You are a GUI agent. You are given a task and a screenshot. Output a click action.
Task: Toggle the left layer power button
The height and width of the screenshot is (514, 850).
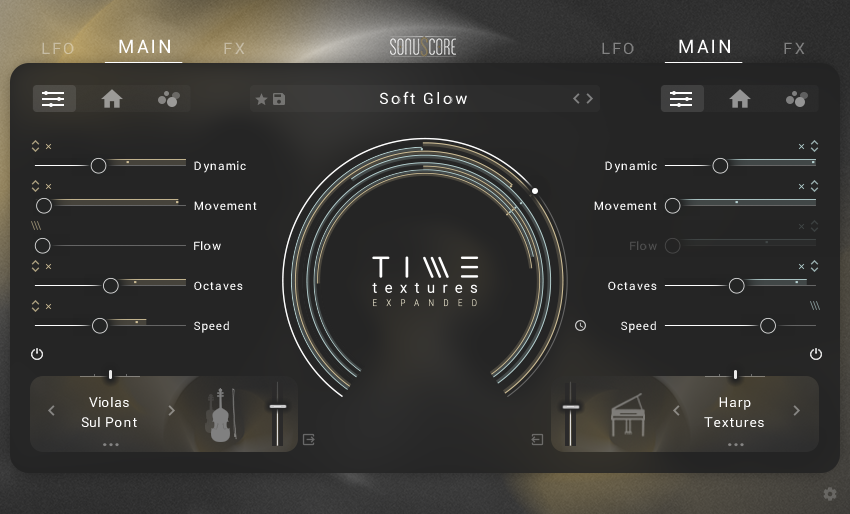coord(37,354)
